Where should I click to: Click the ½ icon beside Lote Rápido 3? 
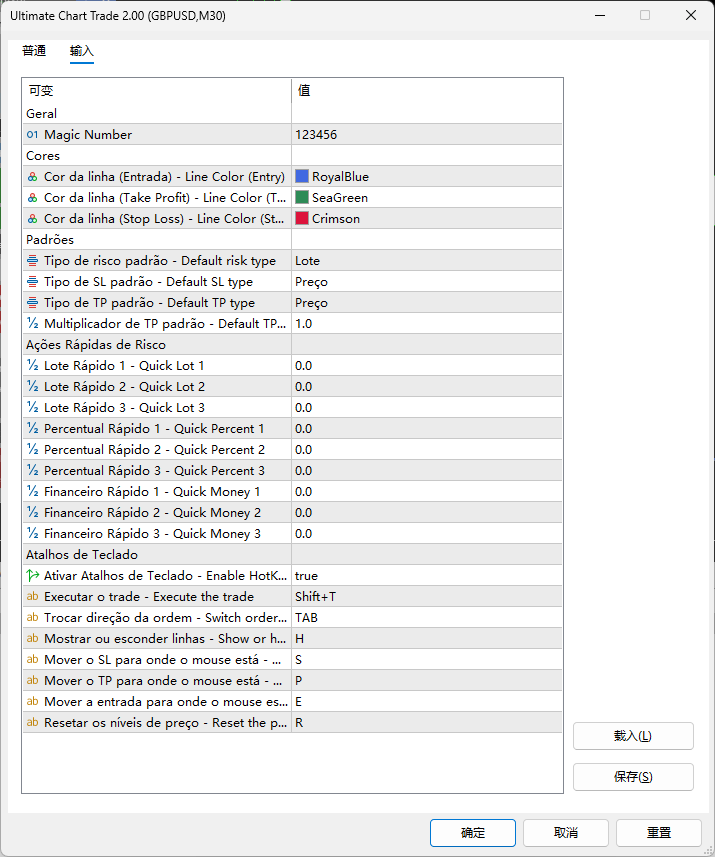32,408
